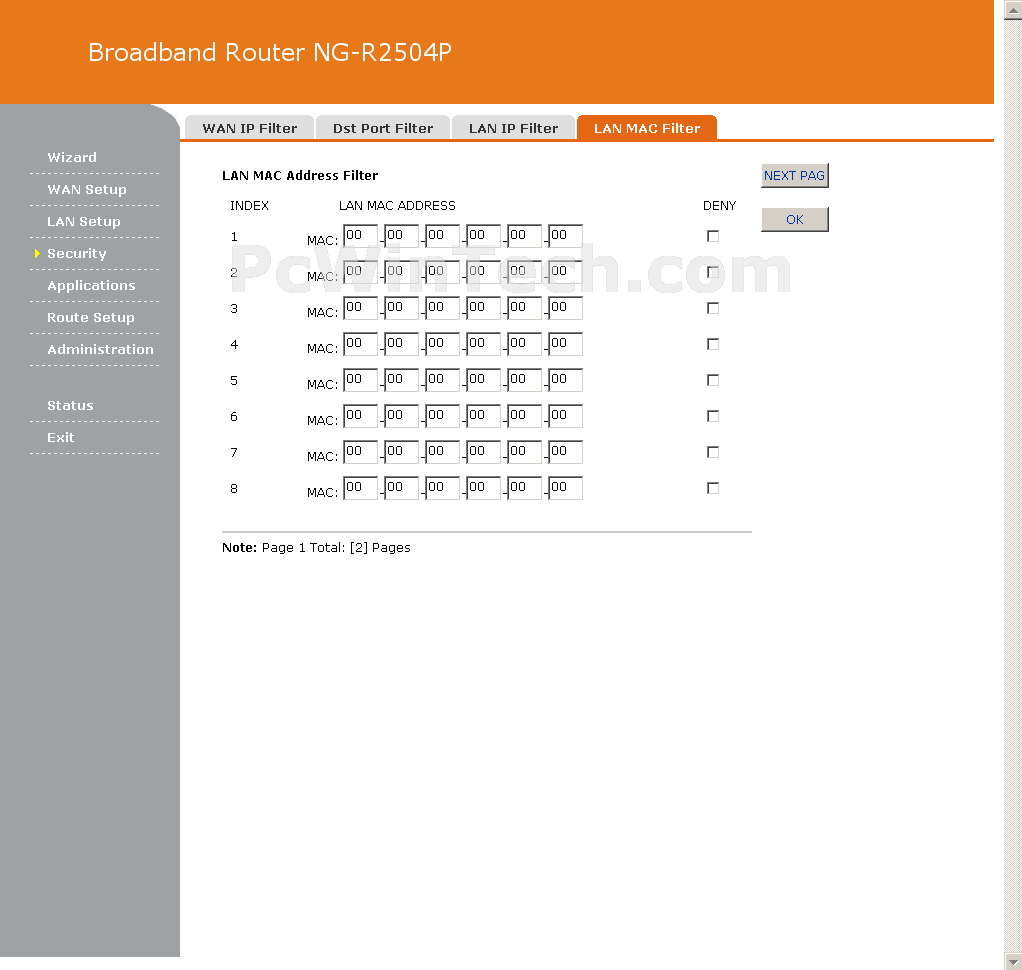
Task: Click fourth MAC octet field of row 4
Action: 484,343
